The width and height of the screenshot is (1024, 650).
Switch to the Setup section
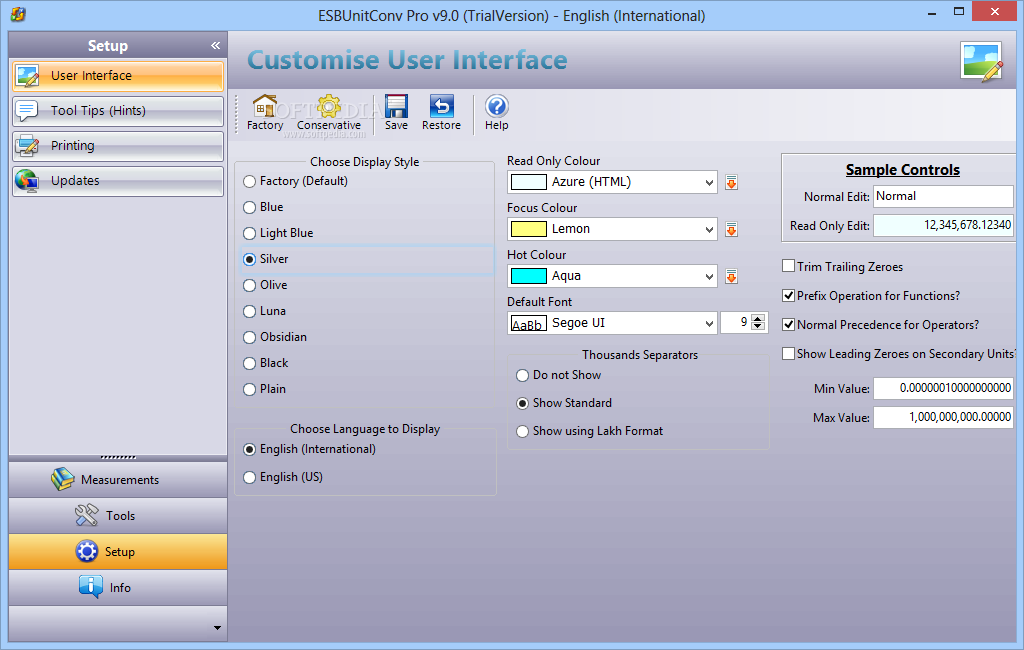coord(118,551)
